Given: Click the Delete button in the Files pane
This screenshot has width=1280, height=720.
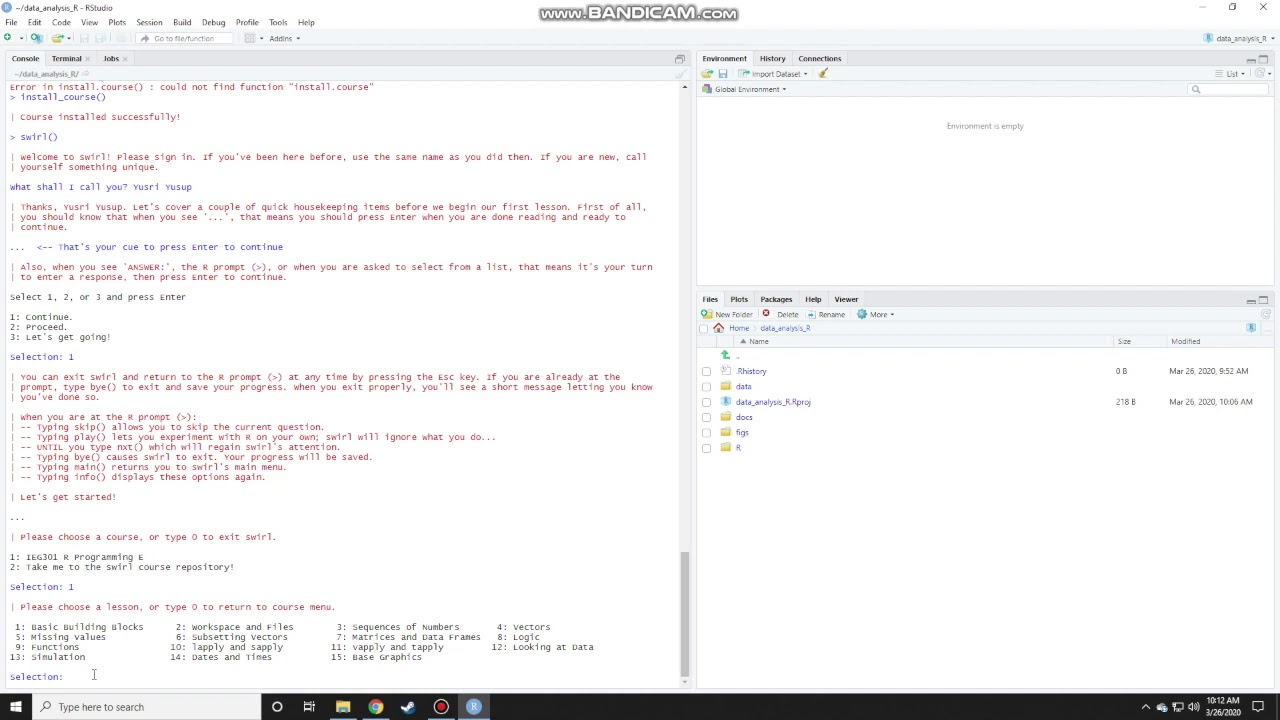Looking at the screenshot, I should (x=781, y=314).
